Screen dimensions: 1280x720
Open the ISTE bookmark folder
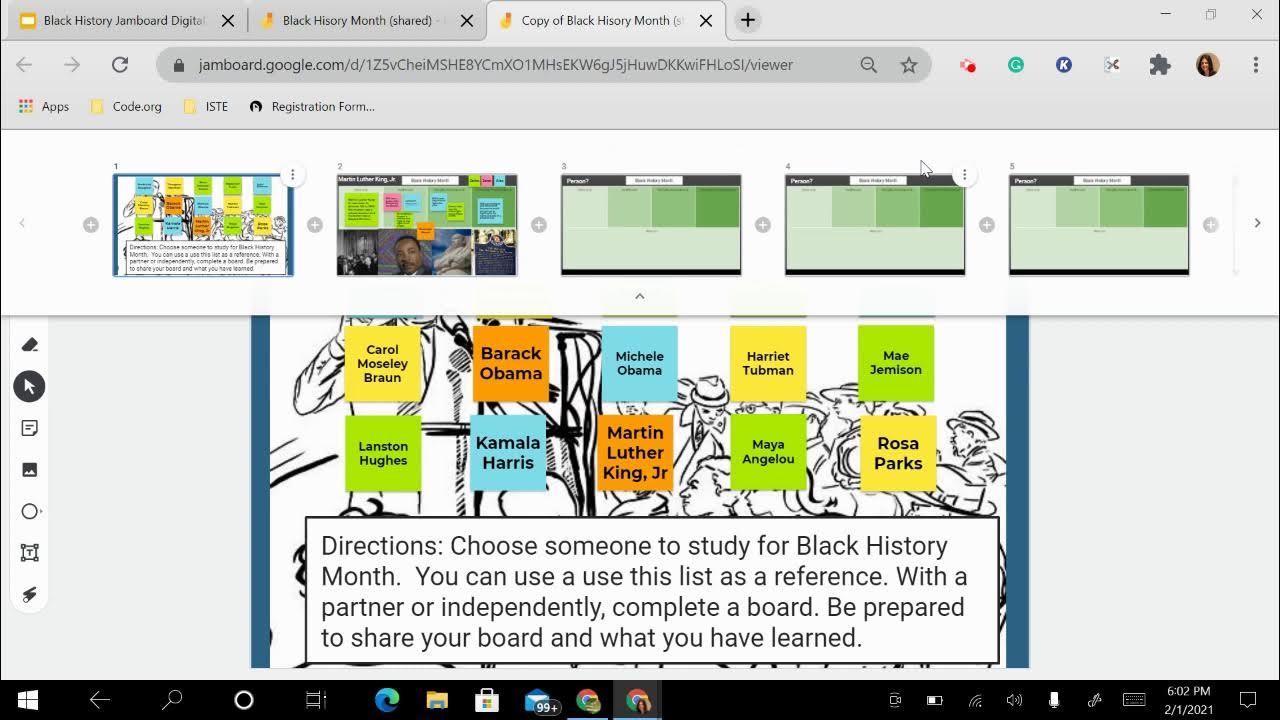coord(206,106)
